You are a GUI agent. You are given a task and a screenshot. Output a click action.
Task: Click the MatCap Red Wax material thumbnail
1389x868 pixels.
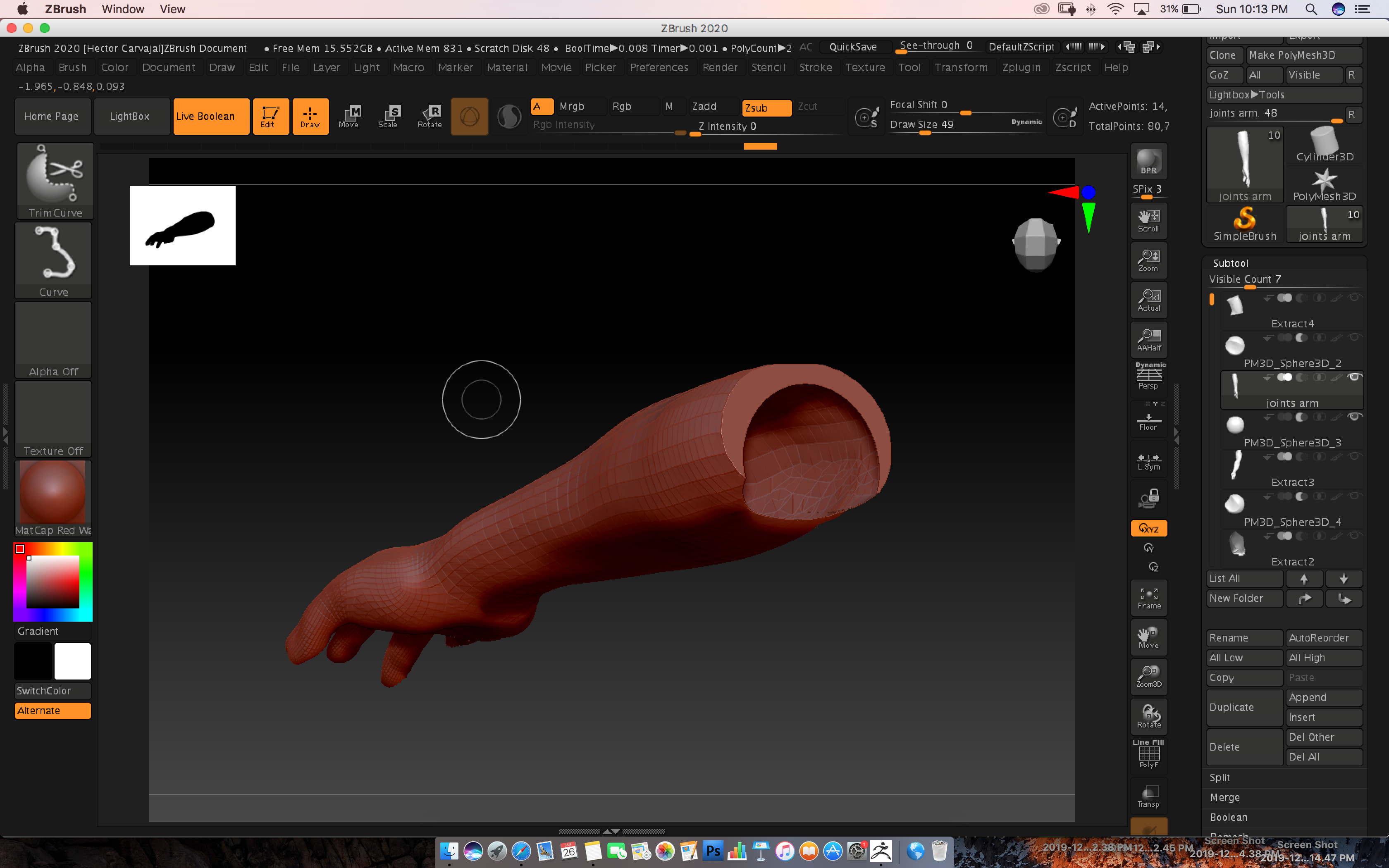53,492
